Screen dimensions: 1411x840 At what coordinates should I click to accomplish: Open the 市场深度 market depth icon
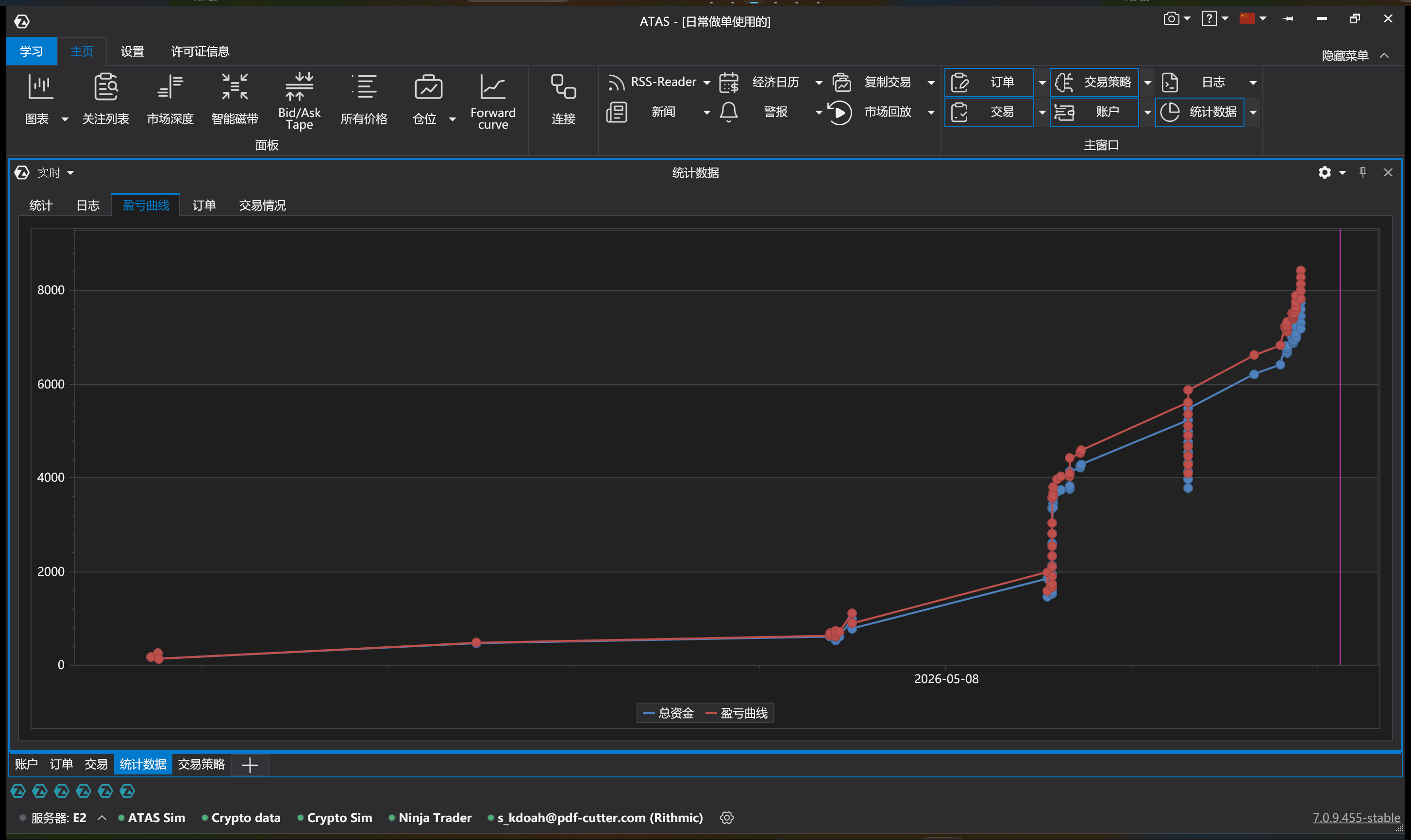(170, 87)
